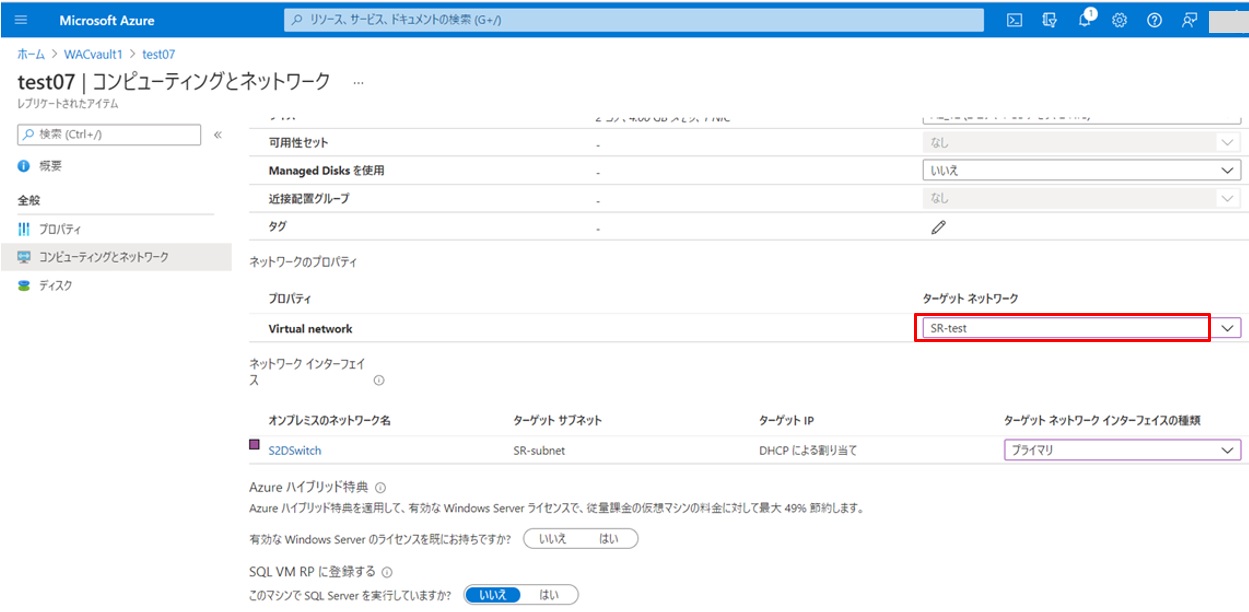
Task: Open the S2DSwitch network link
Action: pos(295,450)
